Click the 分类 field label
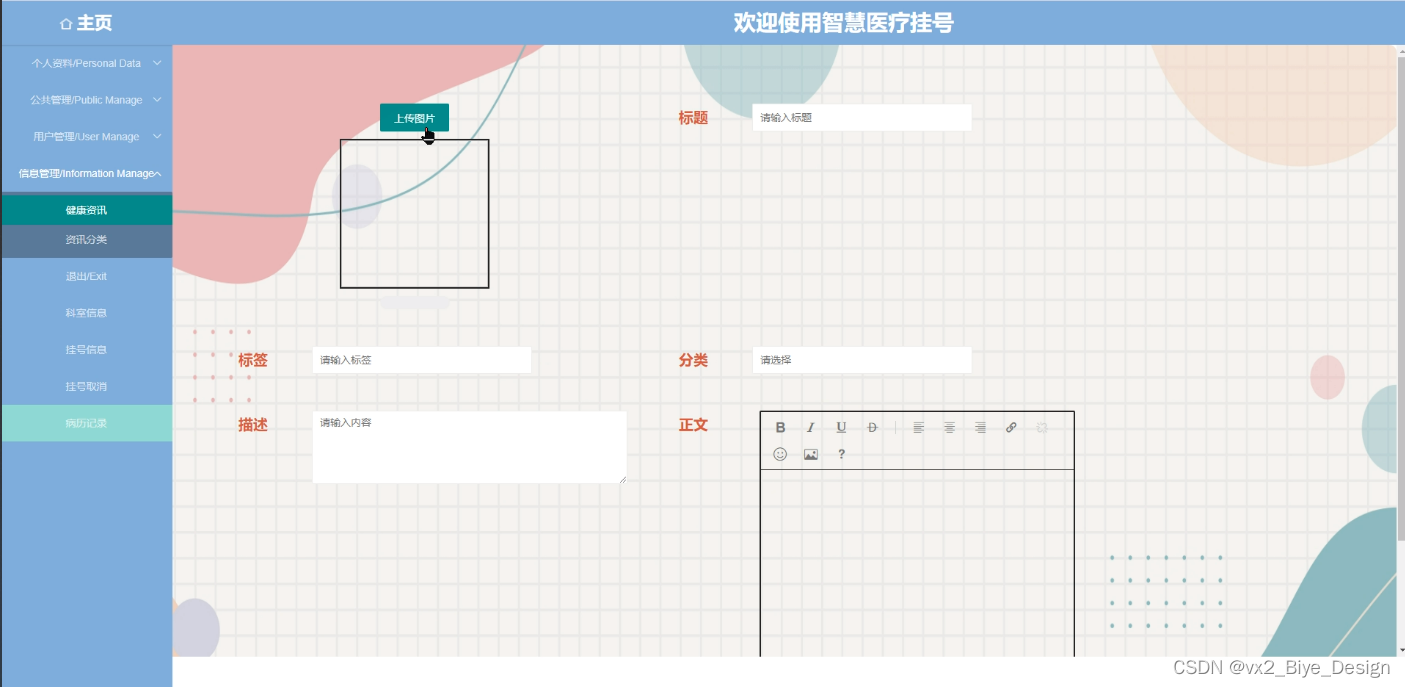Screen dimensions: 1405x687 click(693, 360)
